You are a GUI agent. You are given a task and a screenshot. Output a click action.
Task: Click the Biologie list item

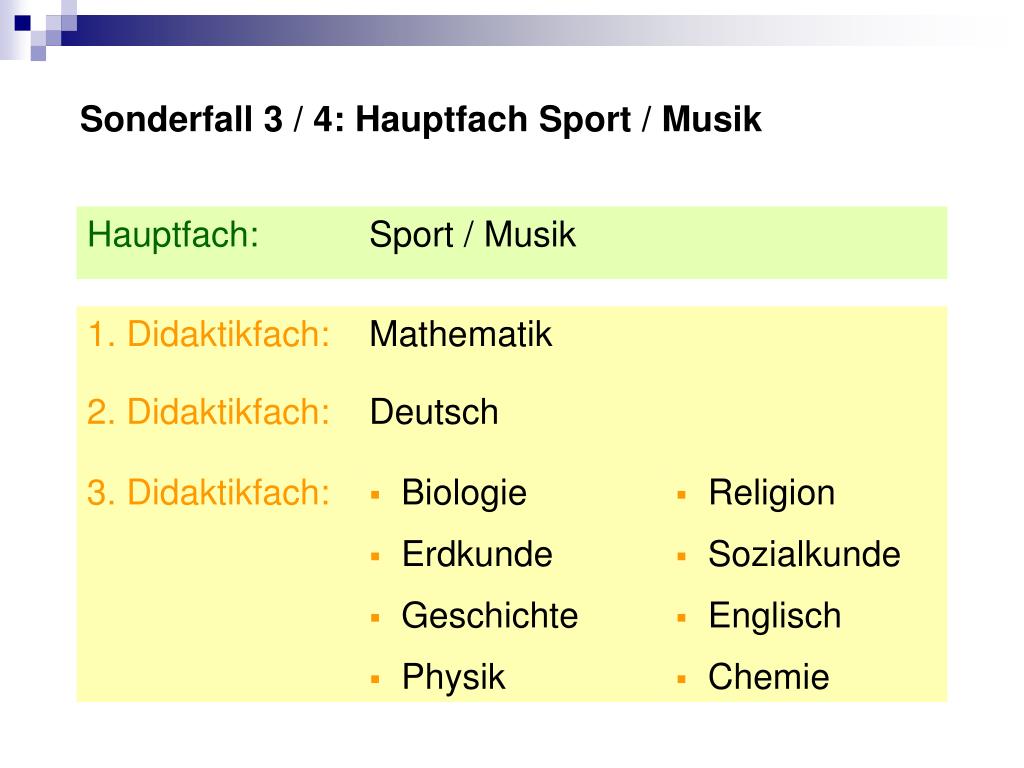click(x=464, y=493)
